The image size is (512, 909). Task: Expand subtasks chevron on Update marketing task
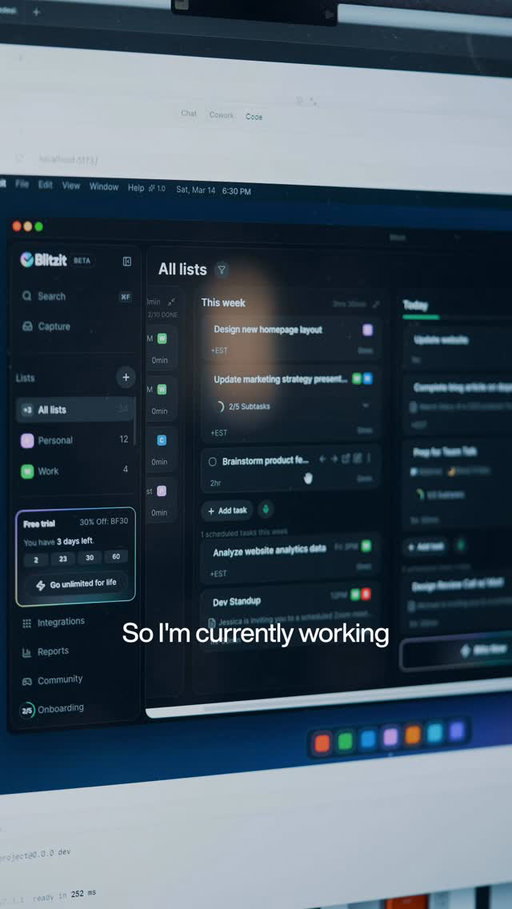[x=365, y=405]
